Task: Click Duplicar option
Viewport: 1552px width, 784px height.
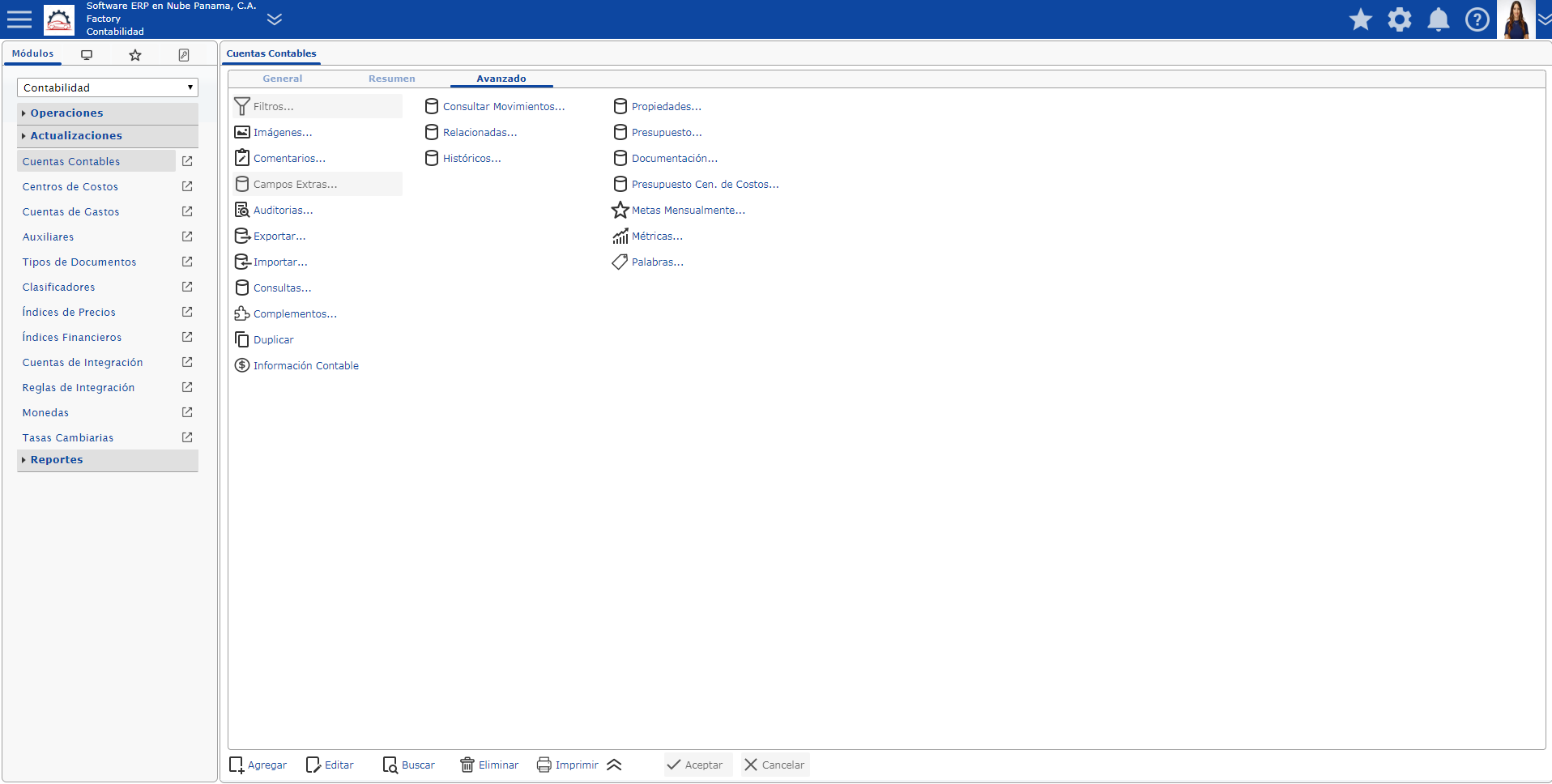Action: coord(264,339)
